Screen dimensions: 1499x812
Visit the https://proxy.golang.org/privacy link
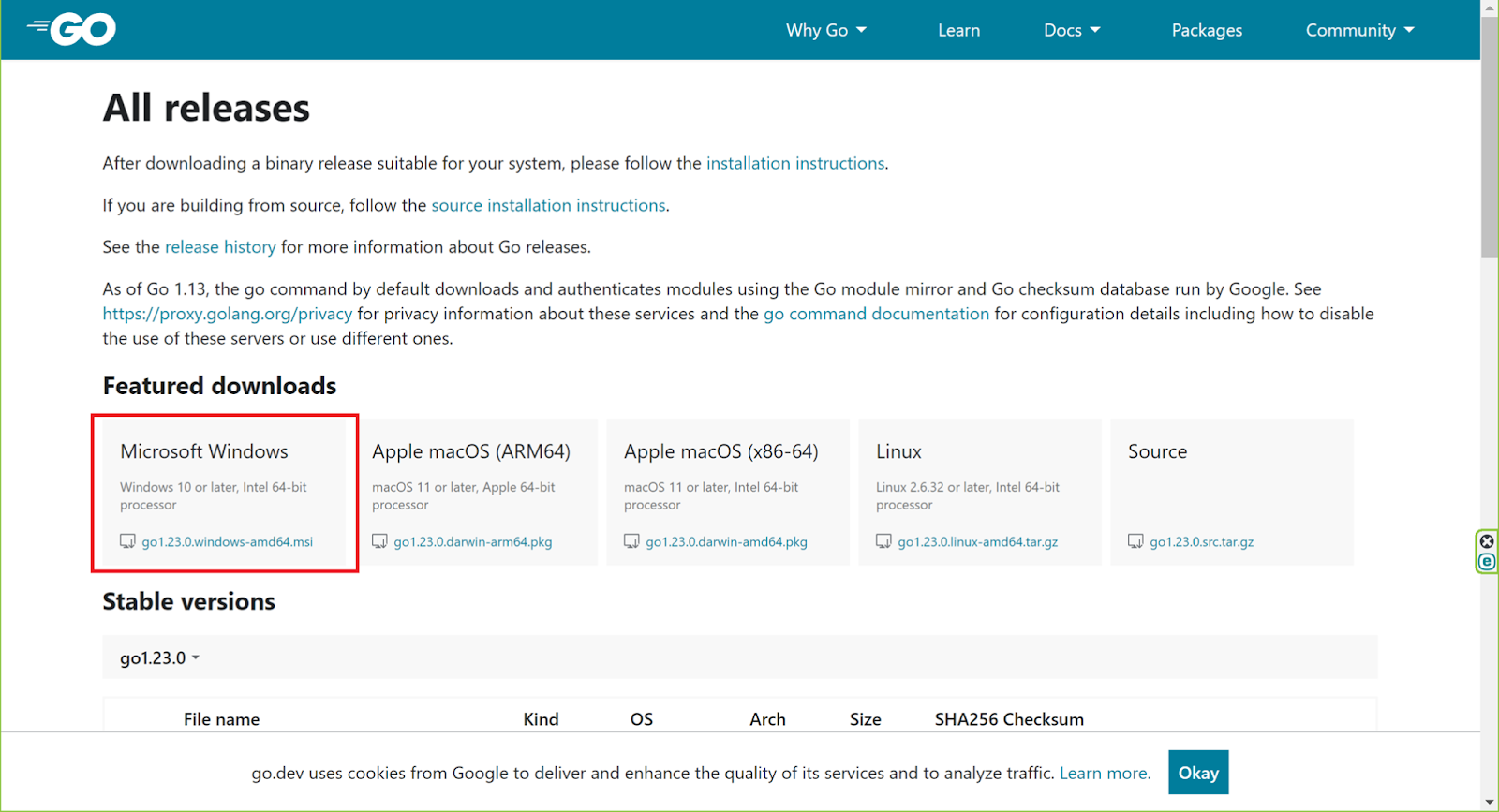click(x=228, y=314)
